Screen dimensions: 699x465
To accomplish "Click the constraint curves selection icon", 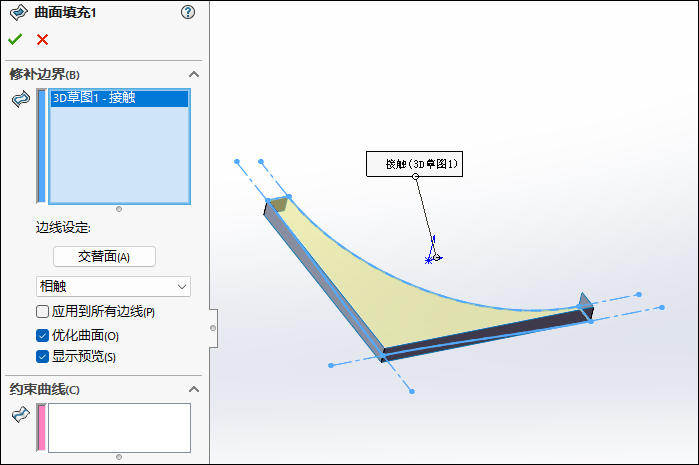I will point(20,414).
